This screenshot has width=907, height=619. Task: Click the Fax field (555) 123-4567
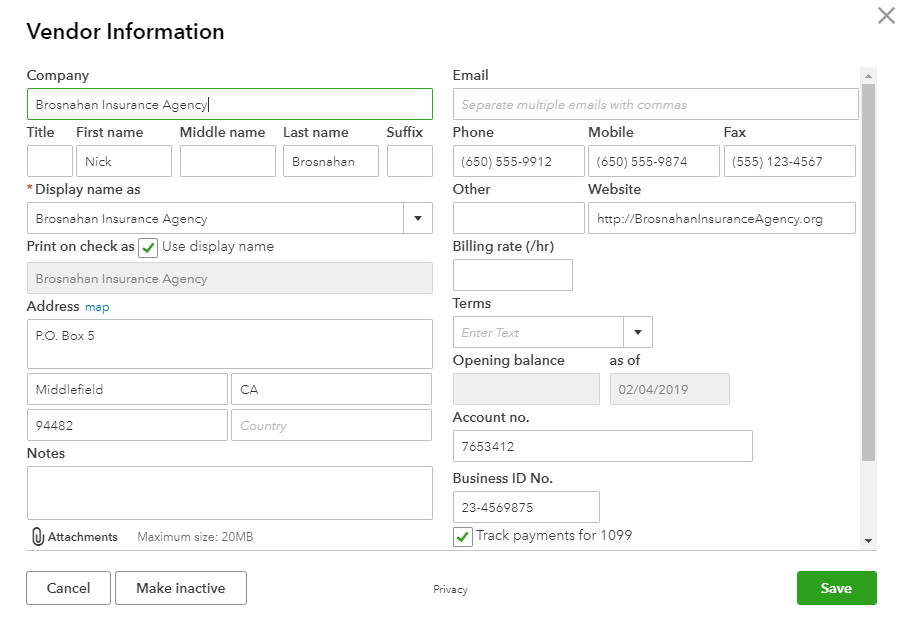790,161
